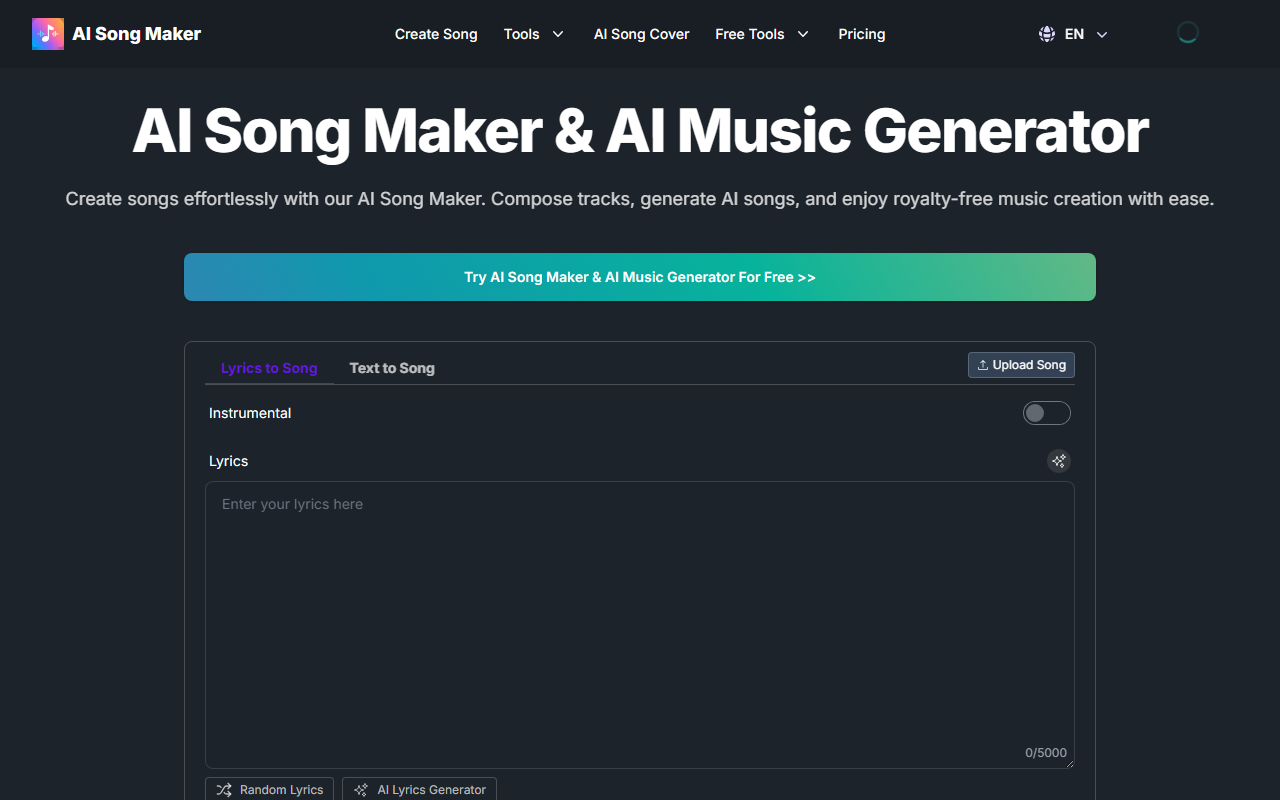The width and height of the screenshot is (1280, 800).
Task: Toggle the Instrumental switch
Action: coord(1047,413)
